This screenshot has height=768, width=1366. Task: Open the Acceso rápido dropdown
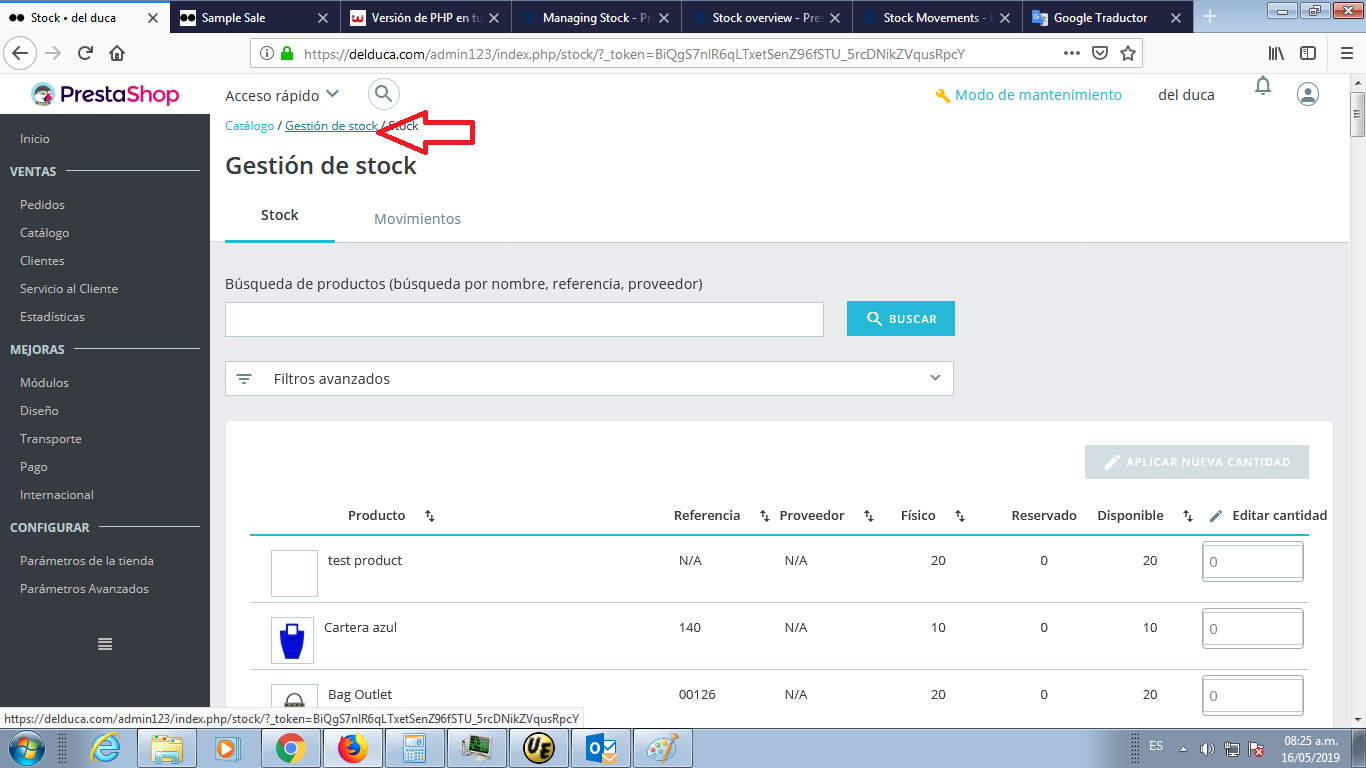[x=282, y=94]
